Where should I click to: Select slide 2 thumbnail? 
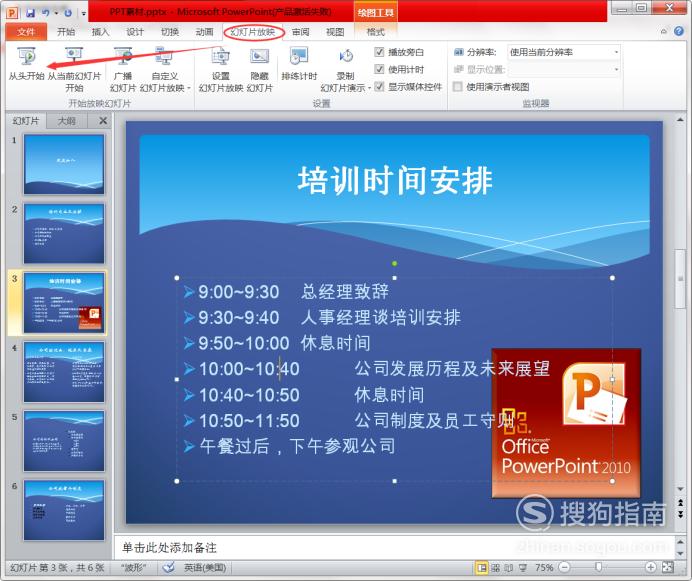click(64, 234)
